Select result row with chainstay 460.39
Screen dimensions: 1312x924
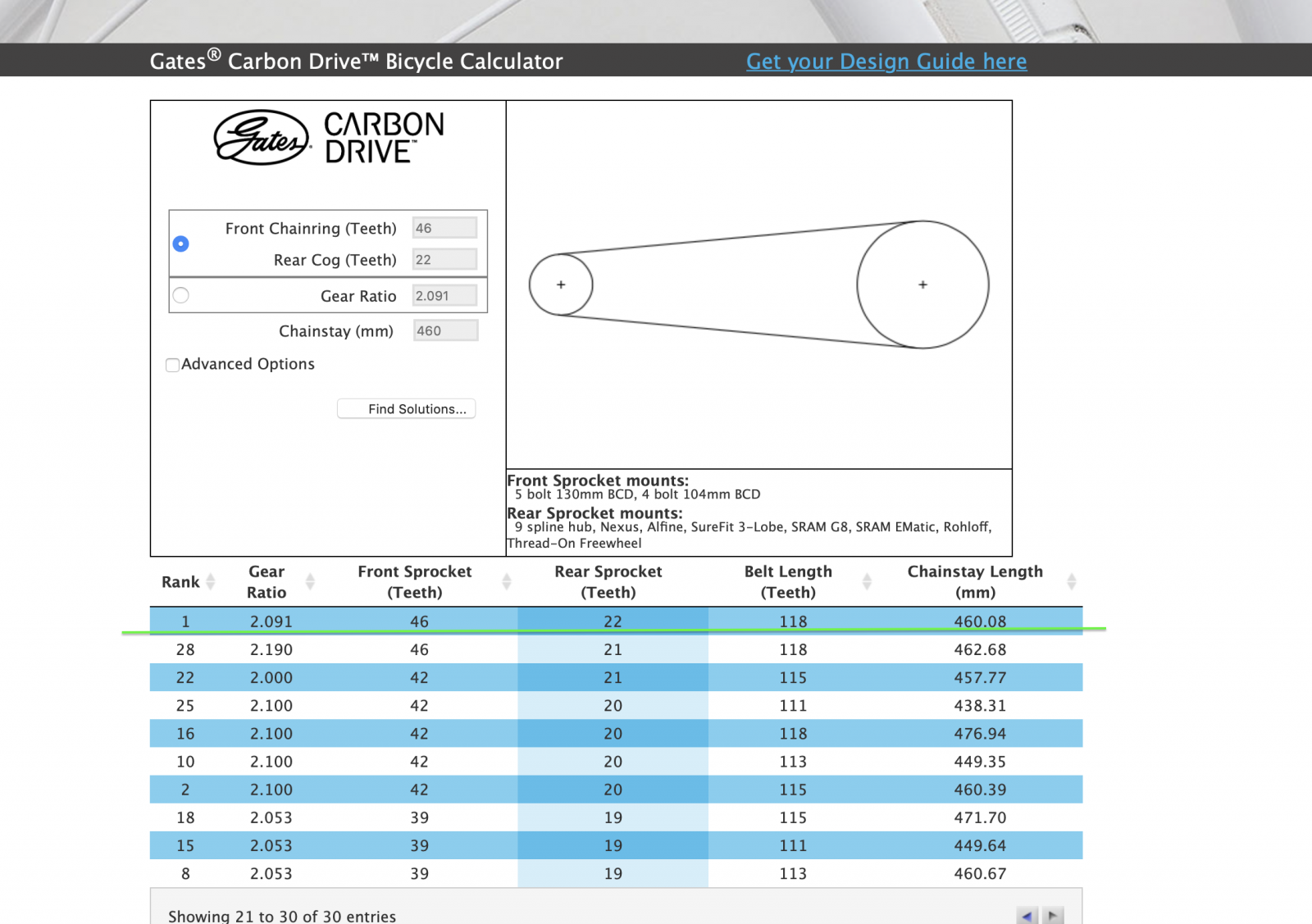[615, 790]
